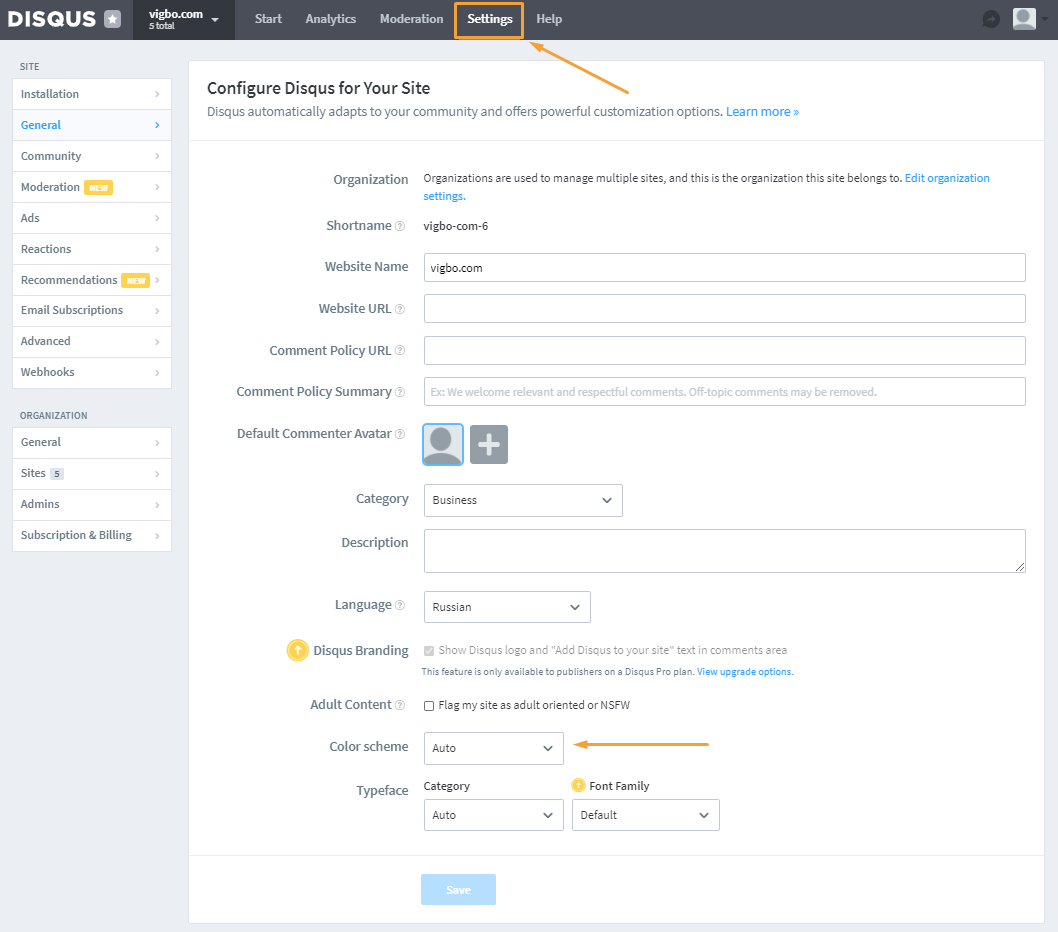
Task: Open Sites list in Organization section
Action: [x=92, y=473]
